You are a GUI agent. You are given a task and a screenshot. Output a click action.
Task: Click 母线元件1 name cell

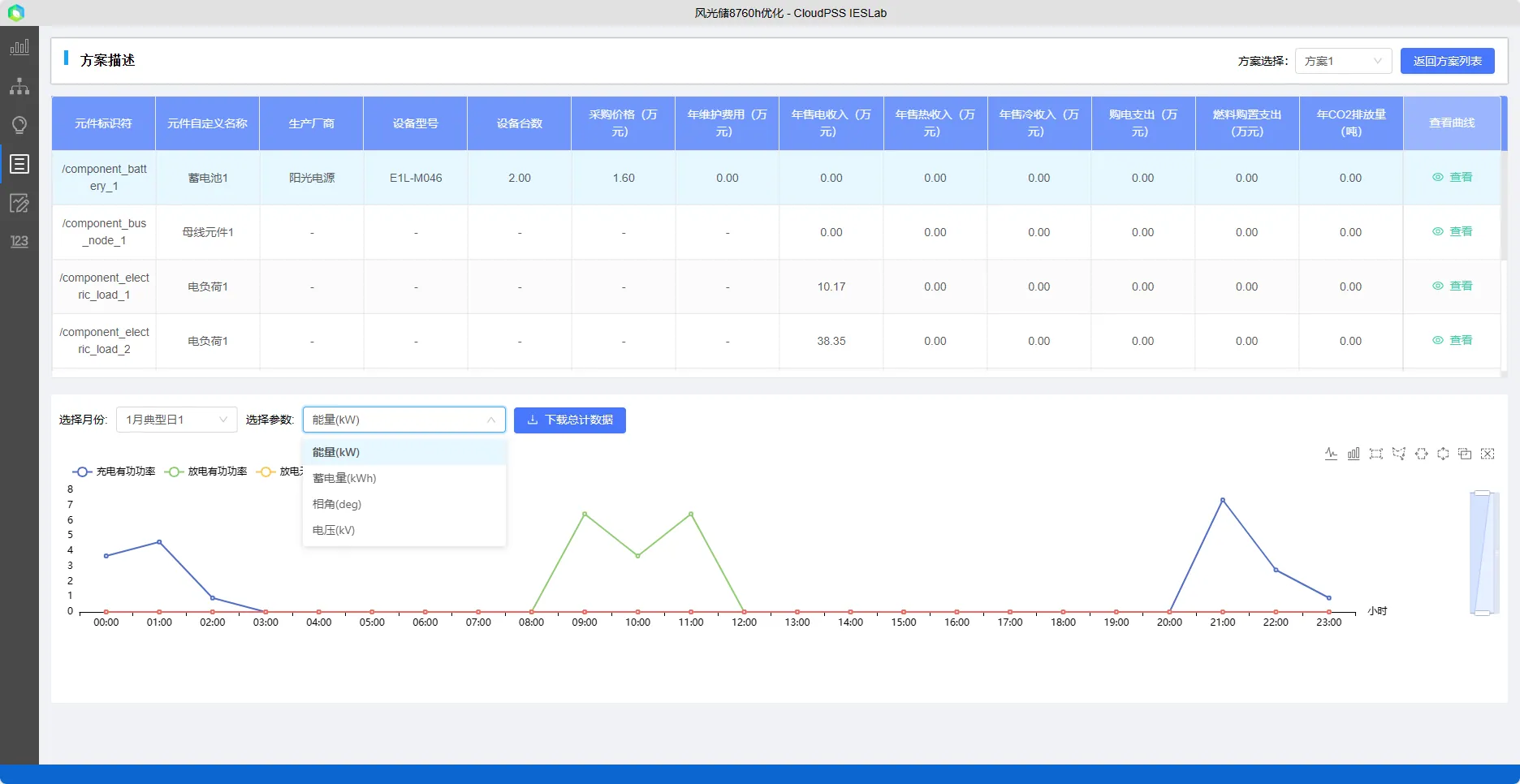click(x=208, y=232)
